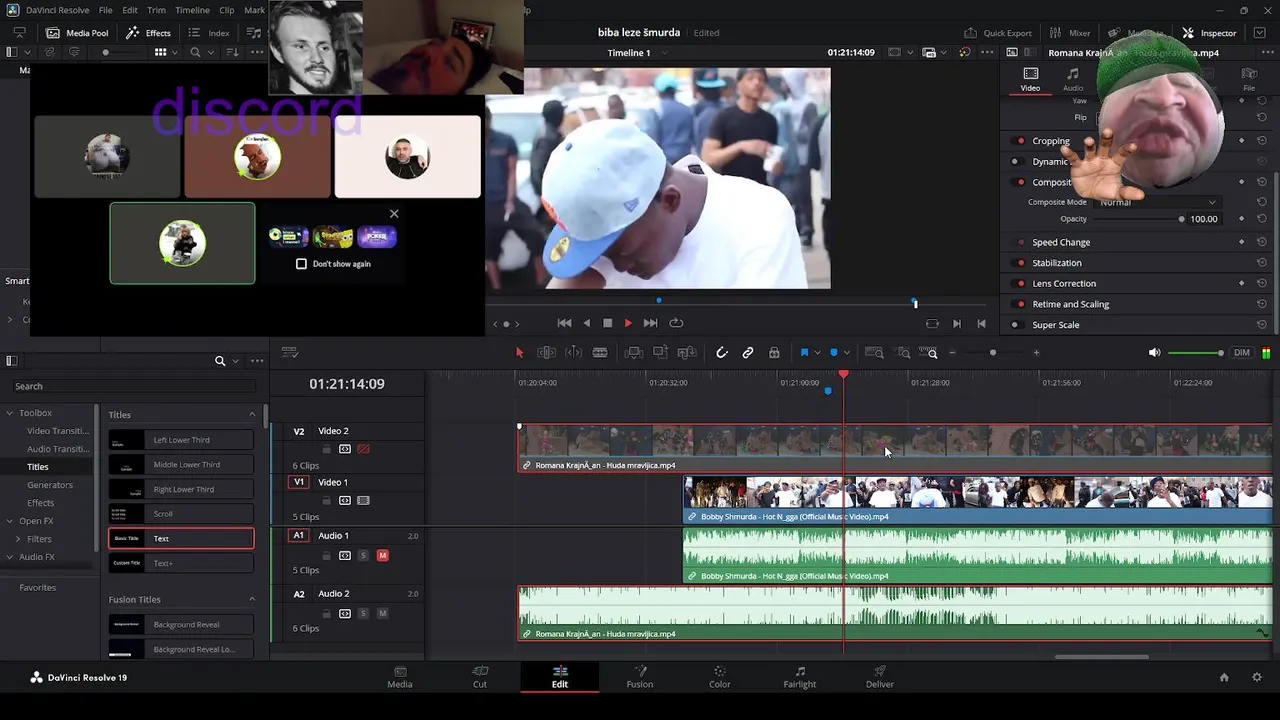Collapse the Fusion Titles section
This screenshot has height=720, width=1280.
[252, 600]
